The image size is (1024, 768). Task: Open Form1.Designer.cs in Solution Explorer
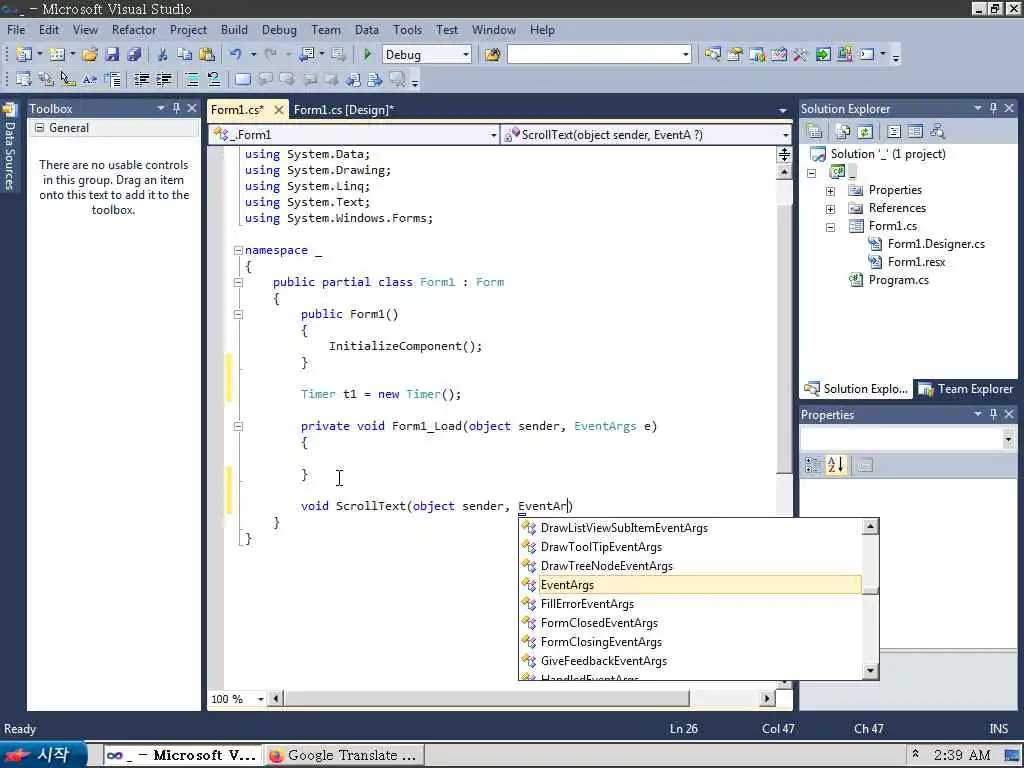pos(936,244)
